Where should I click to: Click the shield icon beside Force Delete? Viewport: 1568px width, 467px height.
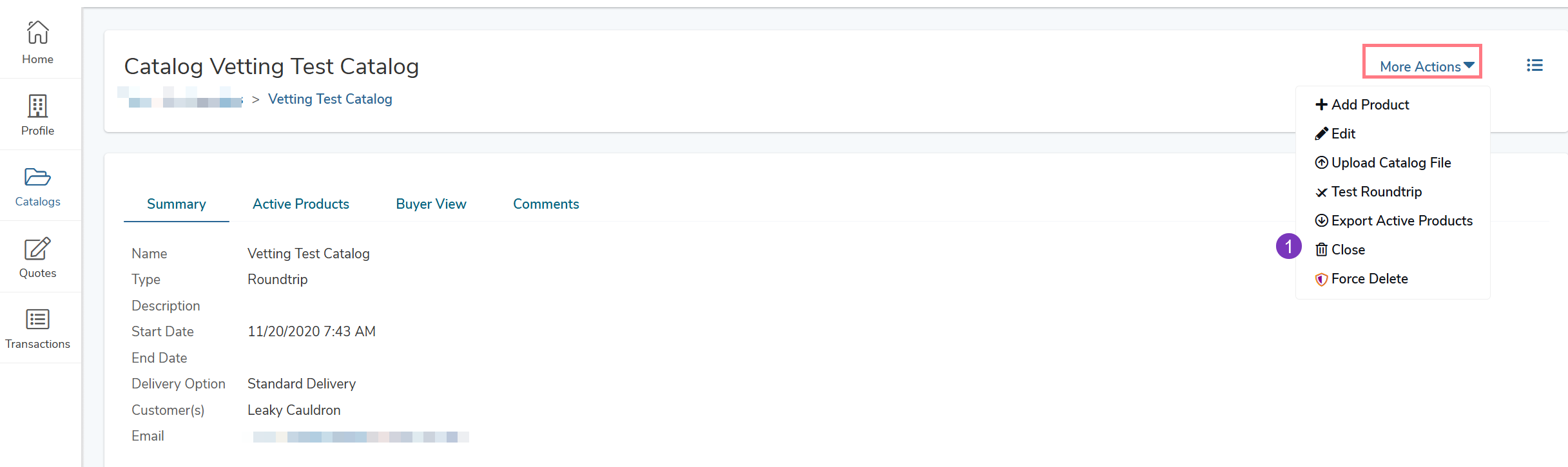coord(1321,280)
